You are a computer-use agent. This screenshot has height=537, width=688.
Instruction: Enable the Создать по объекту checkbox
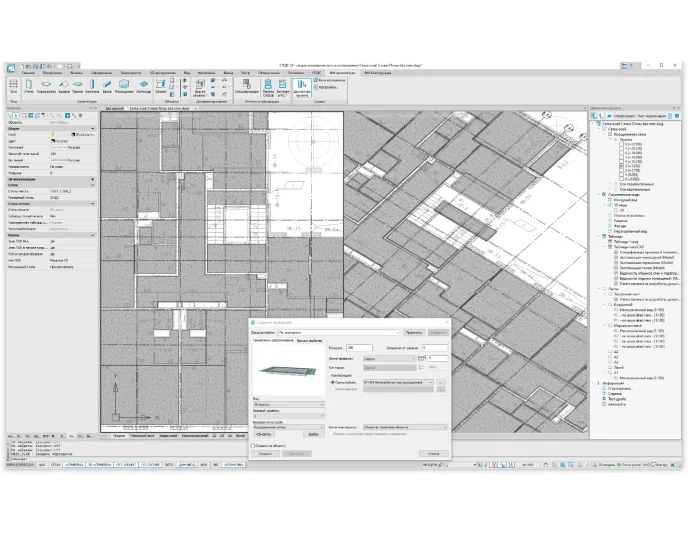click(254, 445)
